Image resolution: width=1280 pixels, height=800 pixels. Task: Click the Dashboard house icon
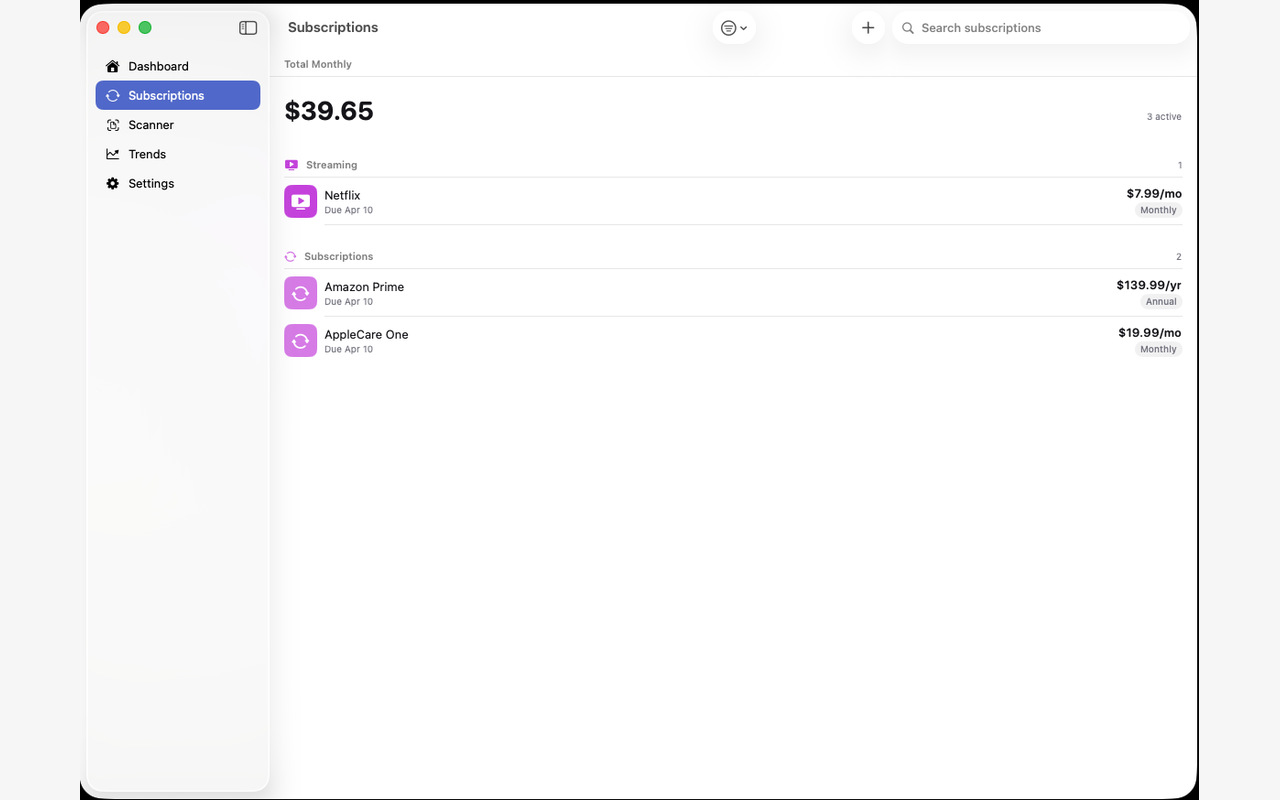pyautogui.click(x=113, y=66)
